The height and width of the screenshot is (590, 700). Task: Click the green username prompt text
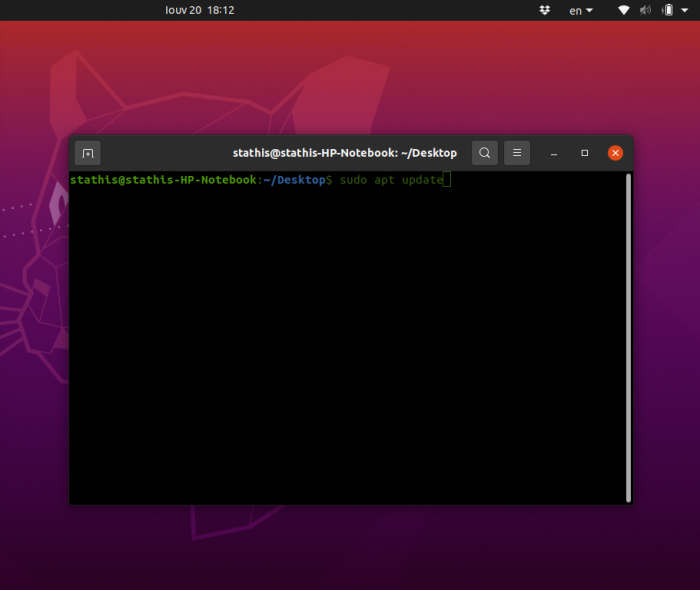(x=163, y=180)
